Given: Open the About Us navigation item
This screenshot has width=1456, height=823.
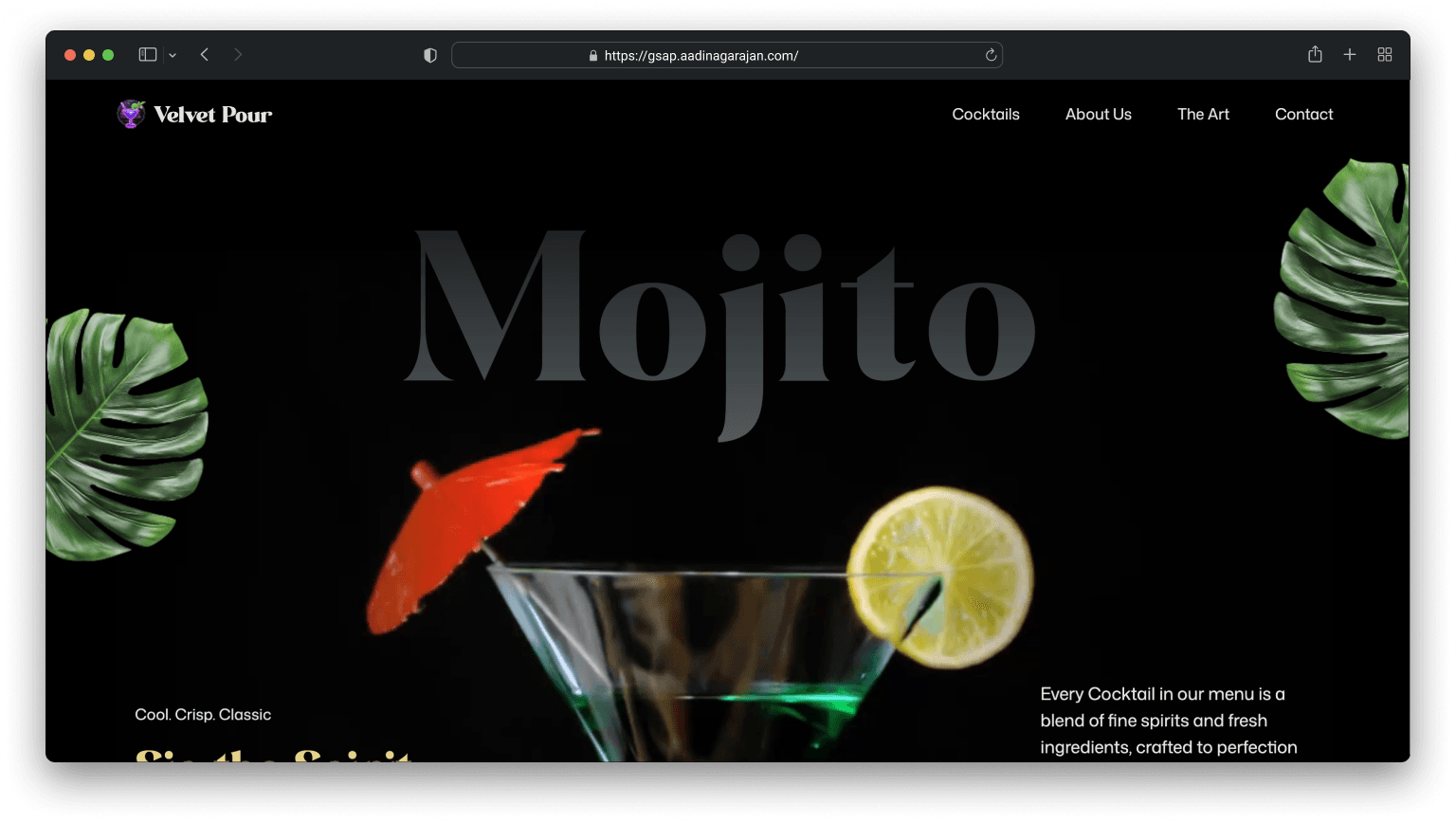Looking at the screenshot, I should point(1098,114).
